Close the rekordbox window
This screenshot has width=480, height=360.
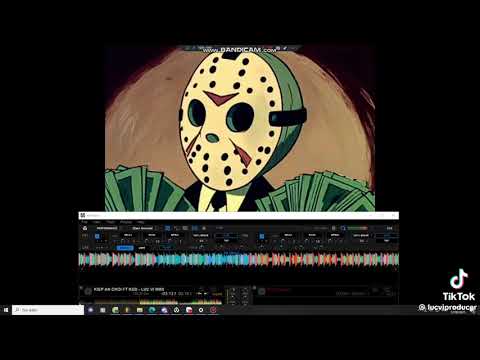[393, 216]
